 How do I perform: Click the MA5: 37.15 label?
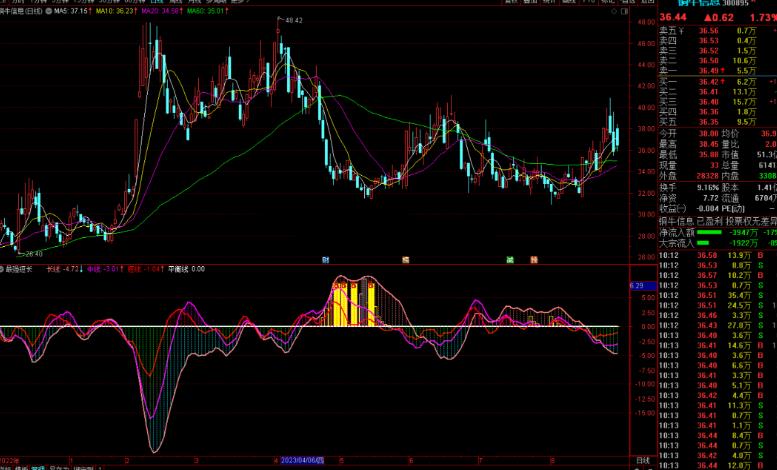click(72, 10)
